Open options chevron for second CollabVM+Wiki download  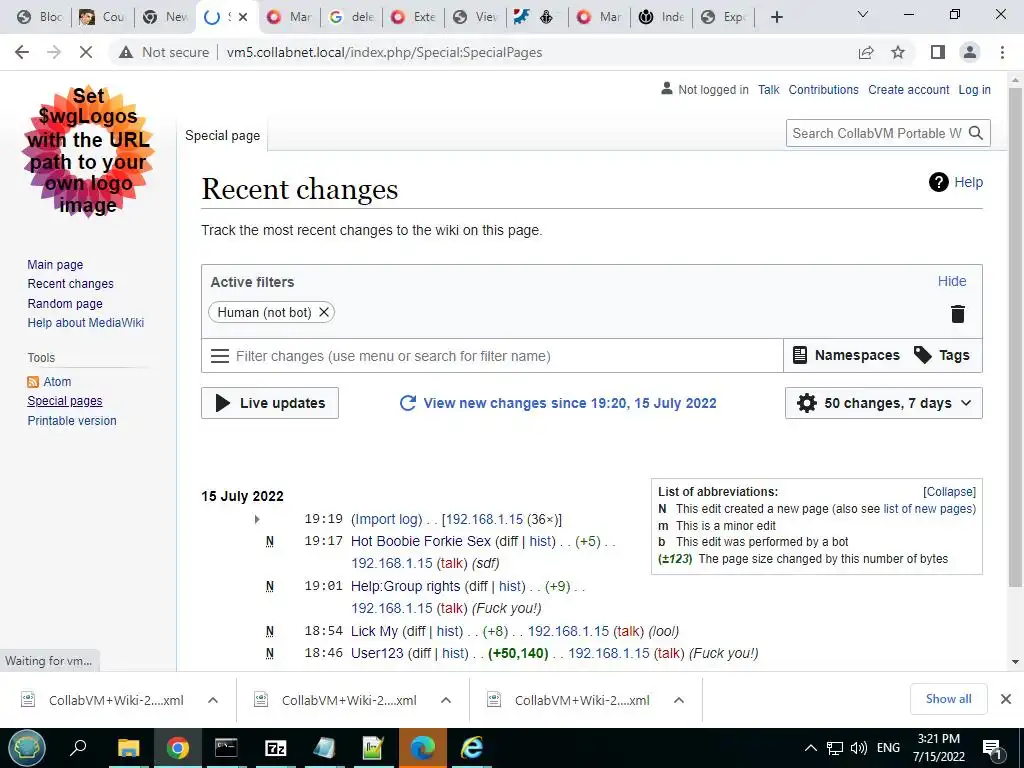tap(445, 700)
